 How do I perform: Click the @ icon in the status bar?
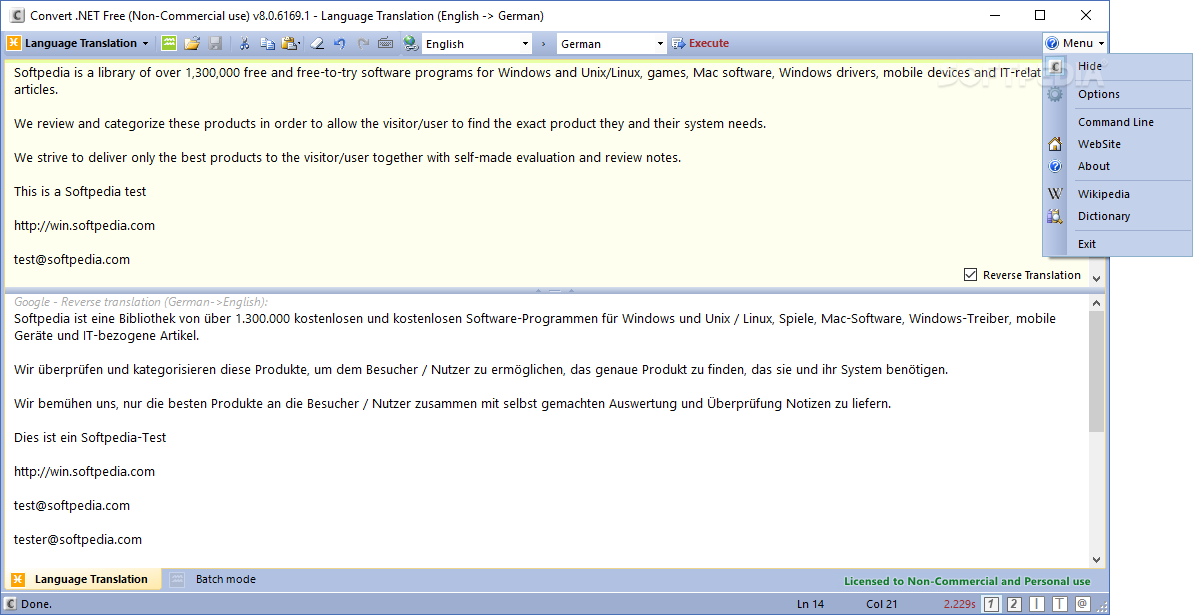pos(1083,604)
